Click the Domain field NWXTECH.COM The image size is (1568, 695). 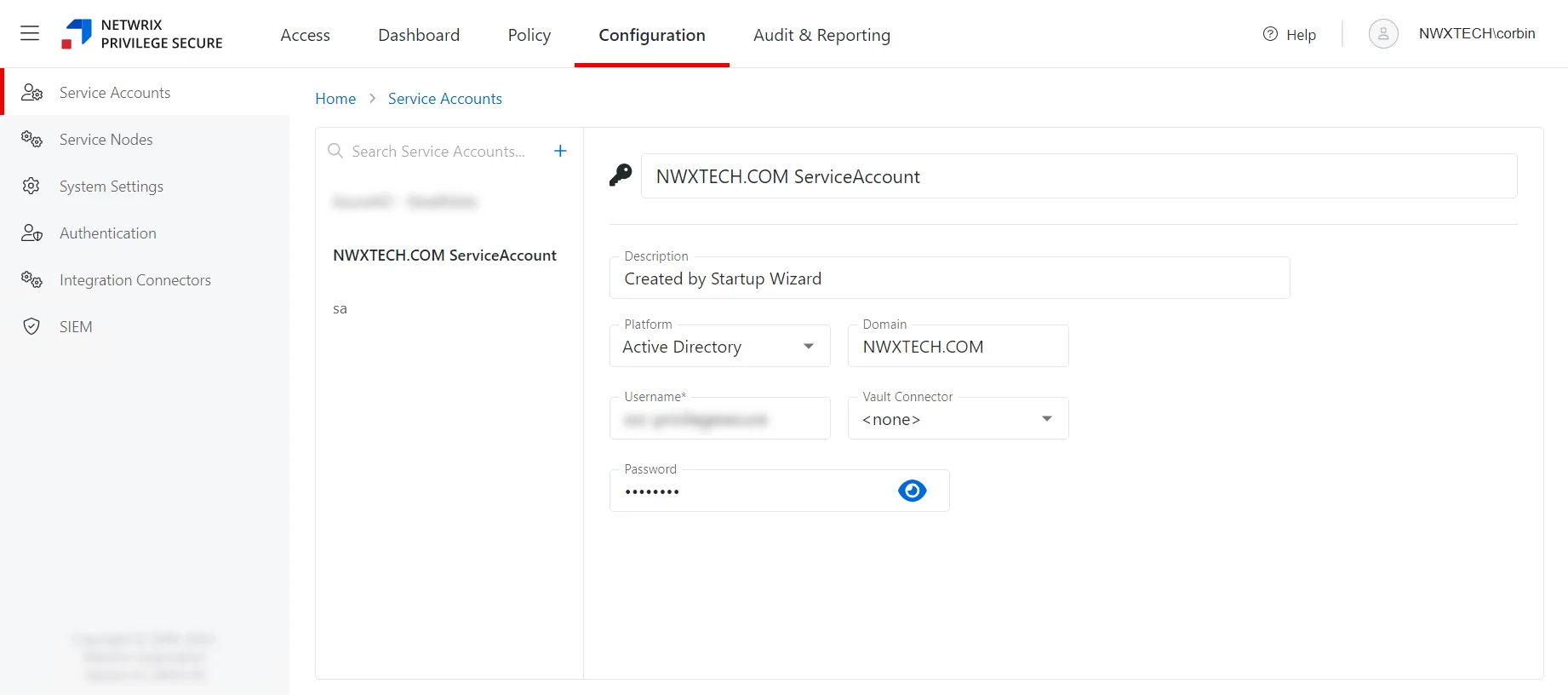point(958,346)
